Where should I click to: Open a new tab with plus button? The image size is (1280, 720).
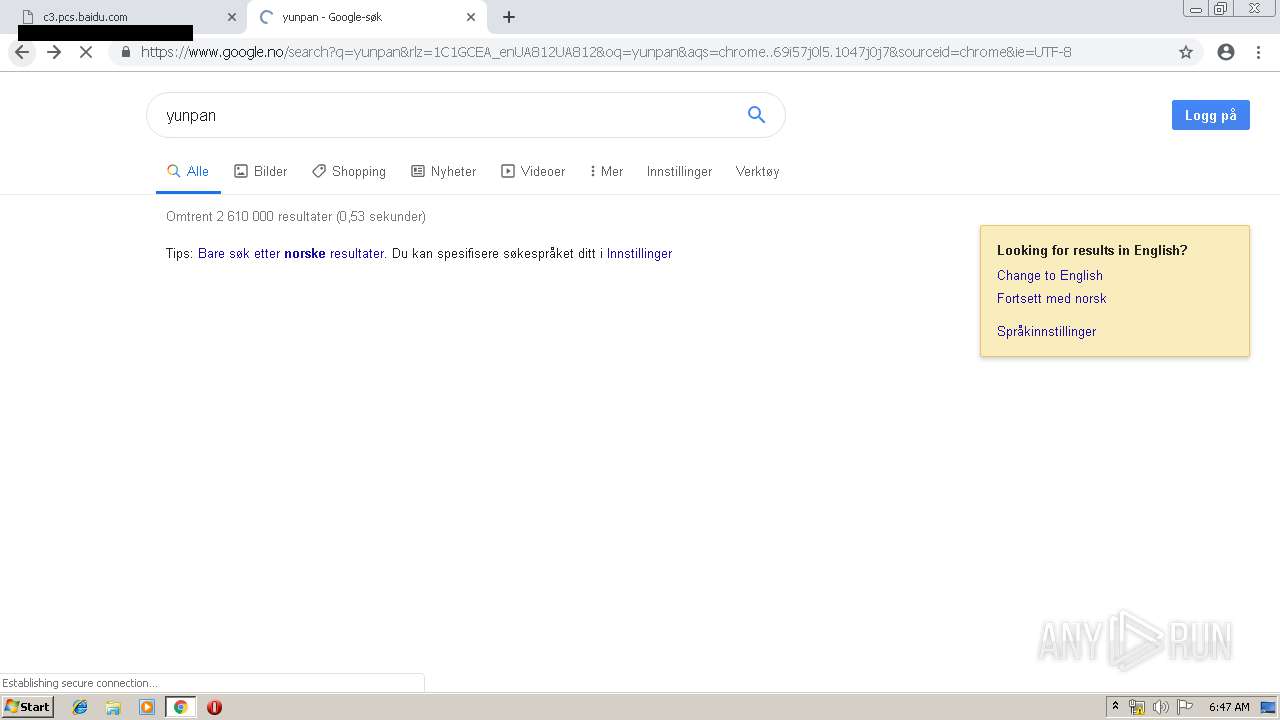[509, 17]
